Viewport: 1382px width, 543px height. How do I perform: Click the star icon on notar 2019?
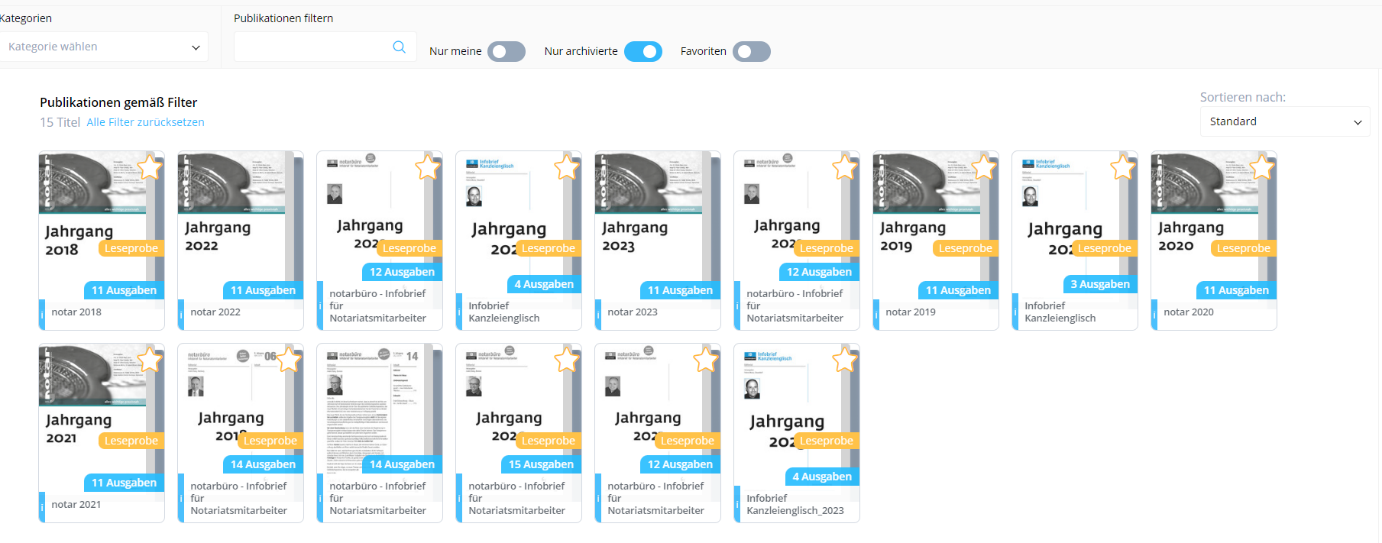[x=984, y=167]
